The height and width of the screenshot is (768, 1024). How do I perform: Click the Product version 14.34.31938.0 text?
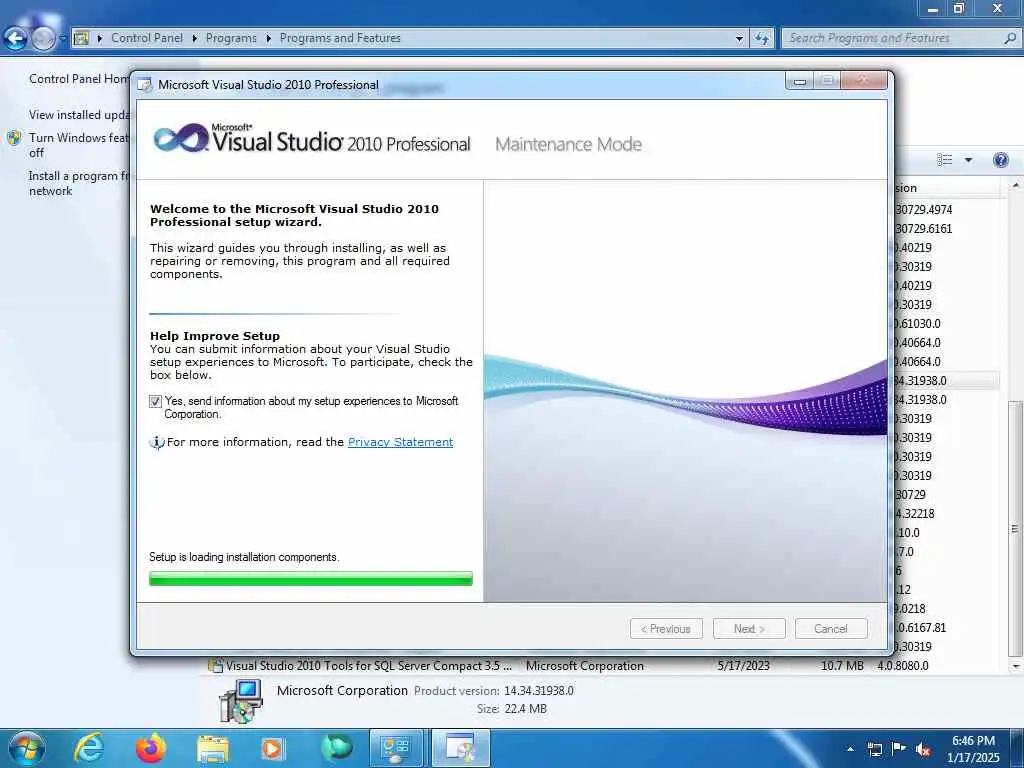(539, 691)
